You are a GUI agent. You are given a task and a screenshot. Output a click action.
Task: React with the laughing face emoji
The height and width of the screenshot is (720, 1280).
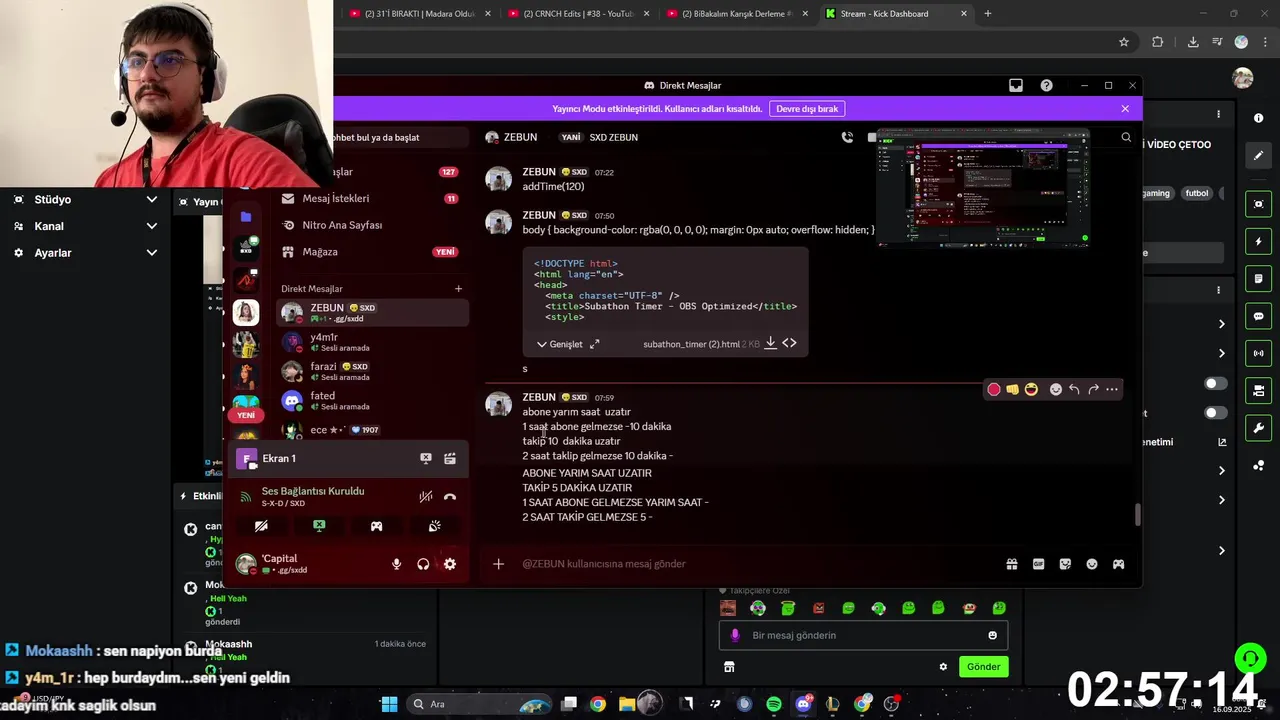(1031, 389)
